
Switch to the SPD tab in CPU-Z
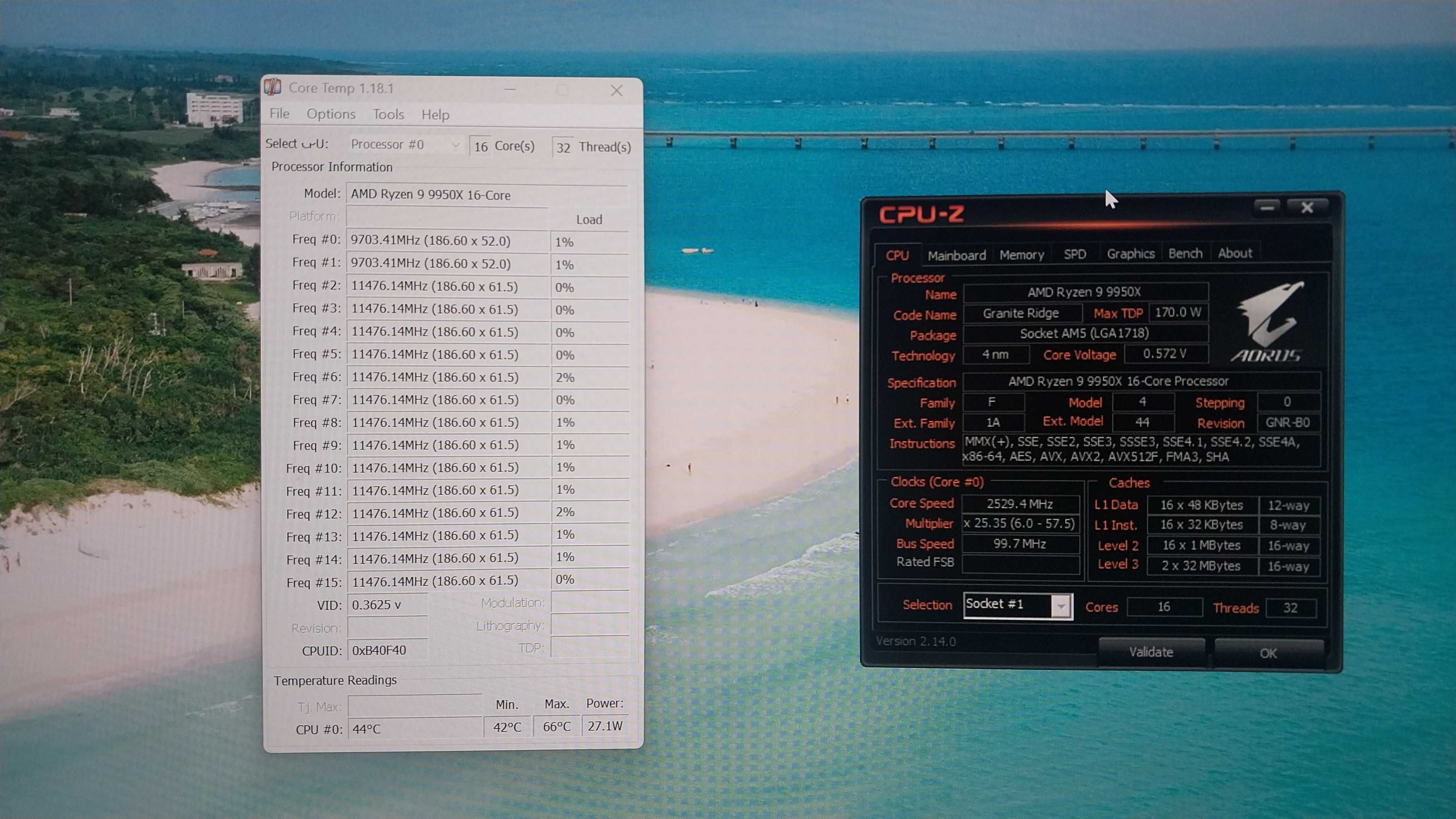(x=1075, y=254)
